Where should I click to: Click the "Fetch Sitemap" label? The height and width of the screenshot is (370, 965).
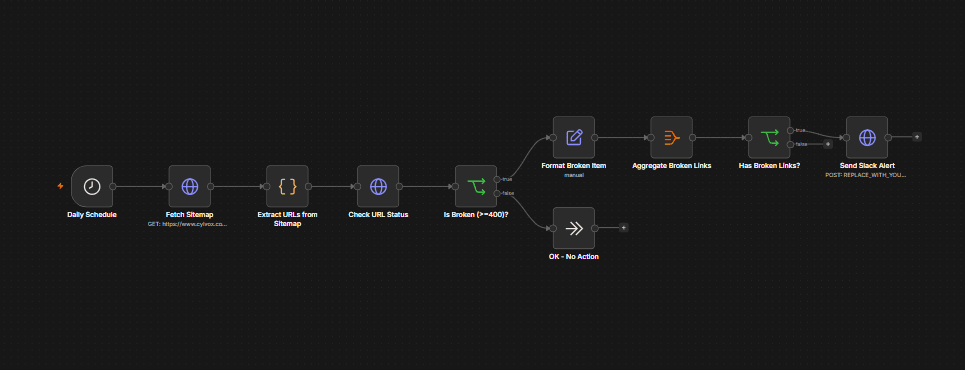click(x=190, y=215)
